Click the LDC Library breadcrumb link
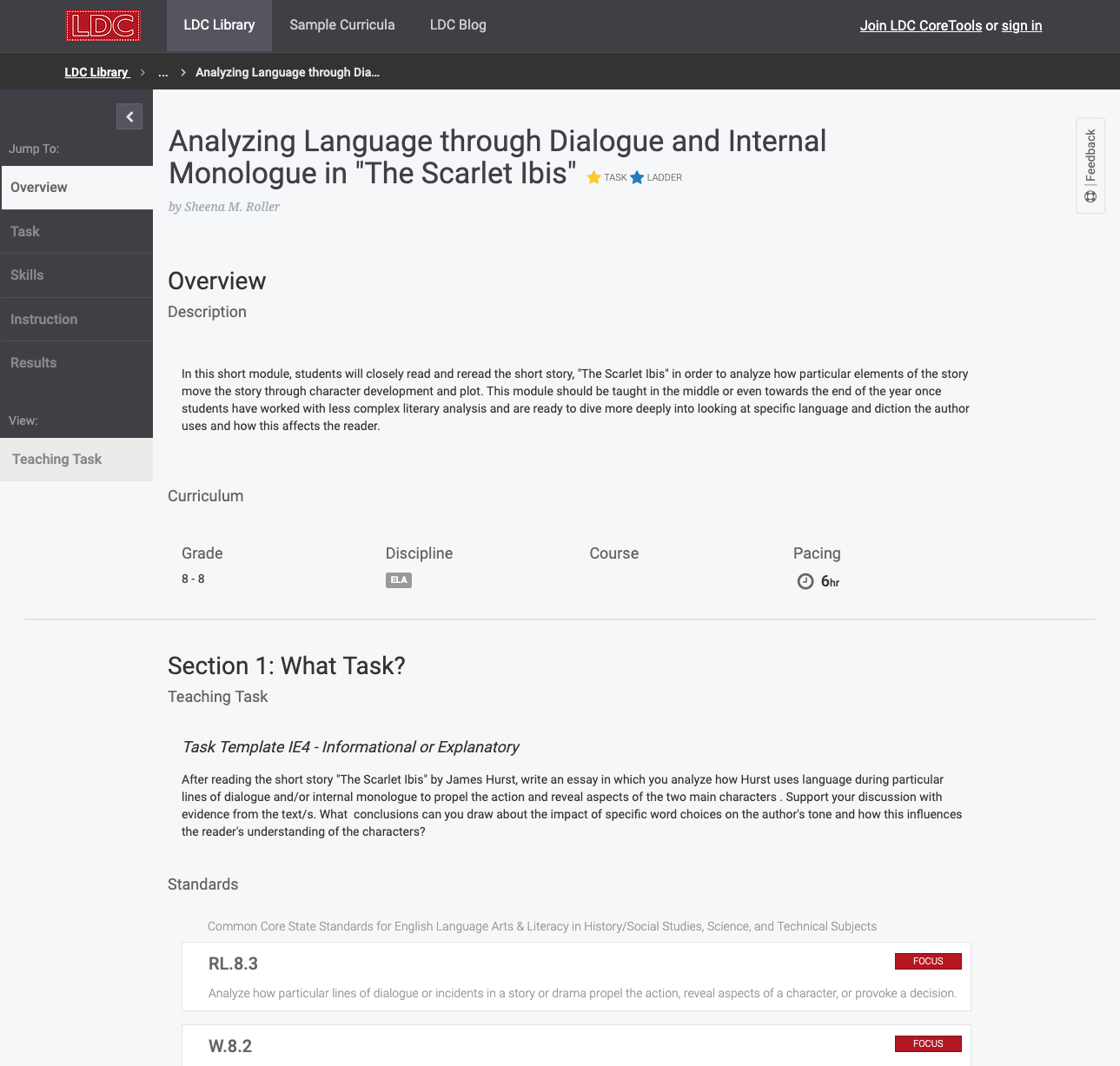Viewport: 1120px width, 1066px height. (96, 72)
